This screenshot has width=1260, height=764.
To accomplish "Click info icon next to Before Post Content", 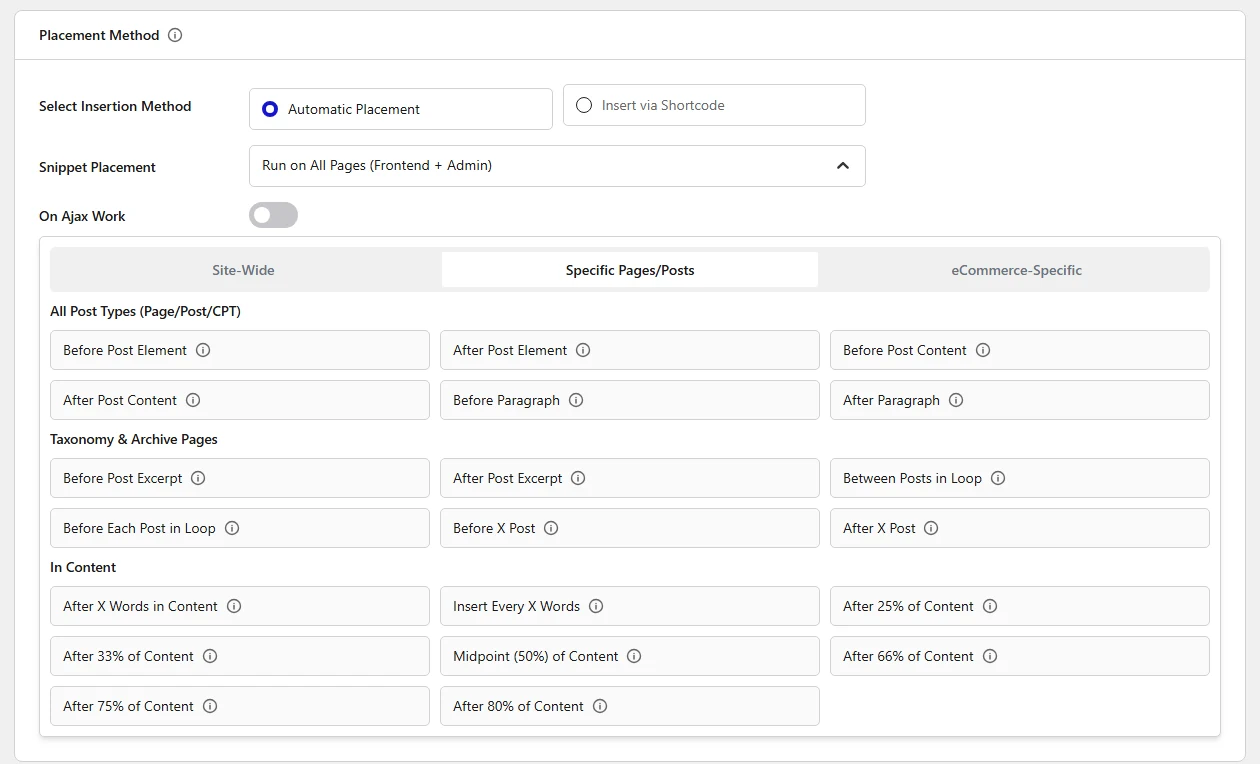I will [983, 350].
